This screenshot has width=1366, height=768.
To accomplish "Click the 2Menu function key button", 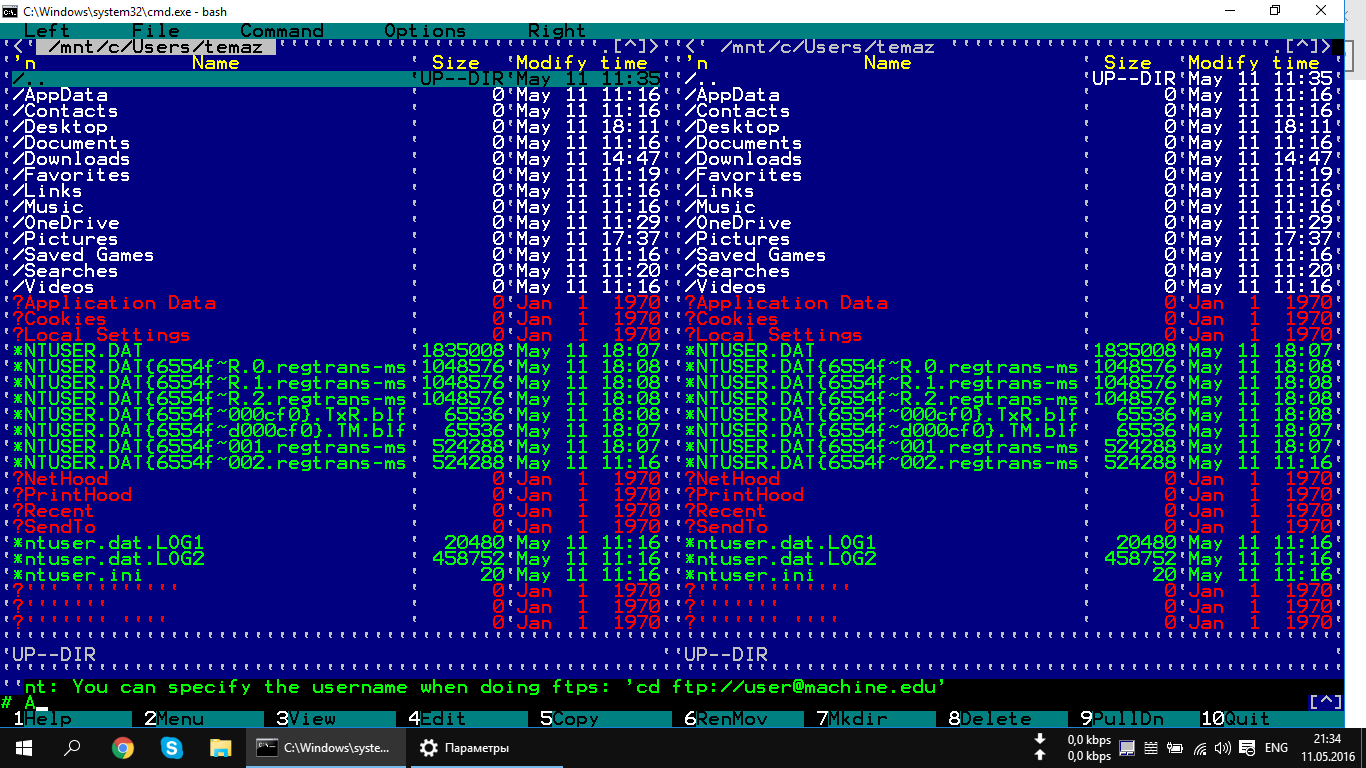I will coord(204,718).
